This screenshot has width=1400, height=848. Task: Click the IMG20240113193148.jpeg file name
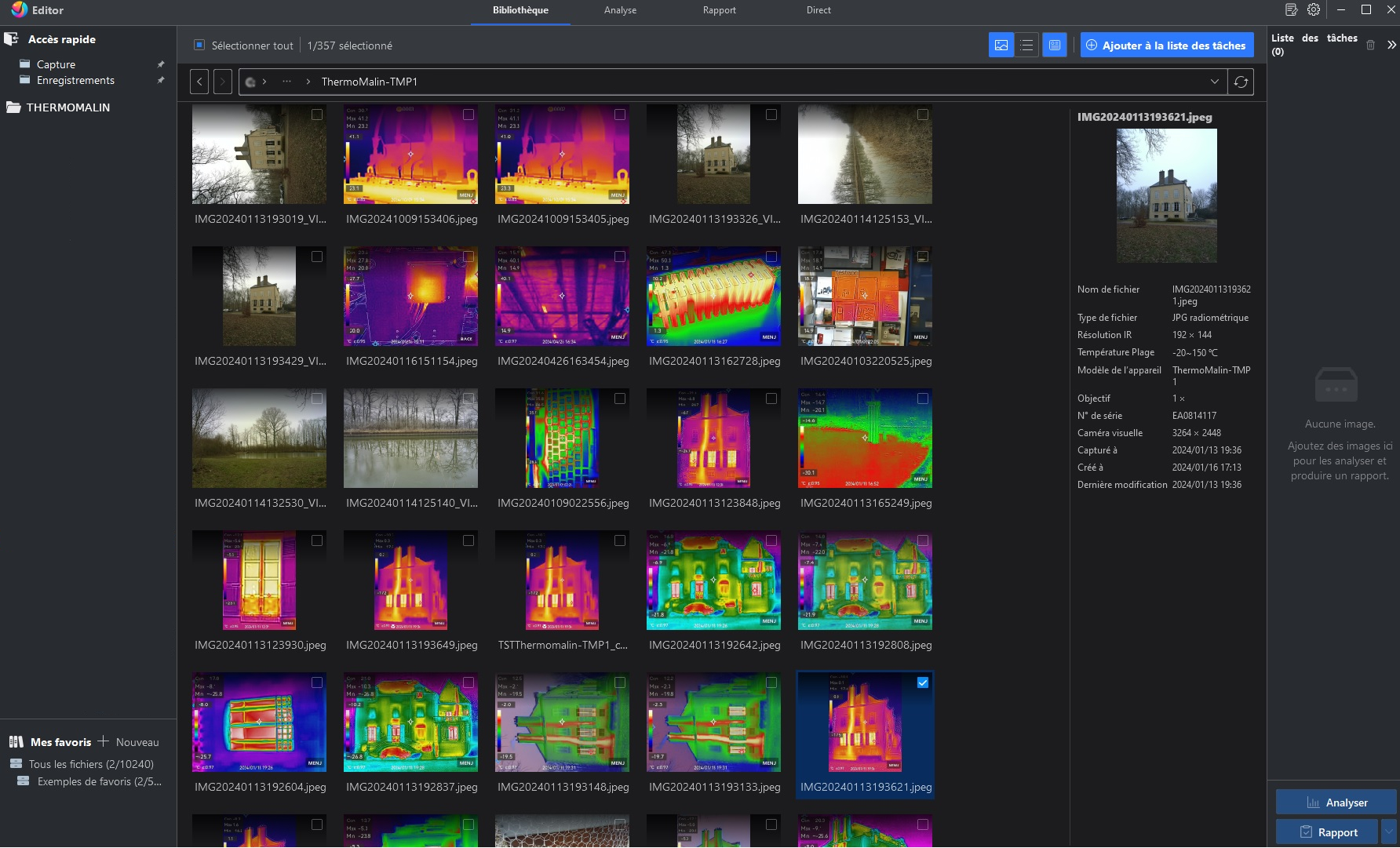pos(563,787)
